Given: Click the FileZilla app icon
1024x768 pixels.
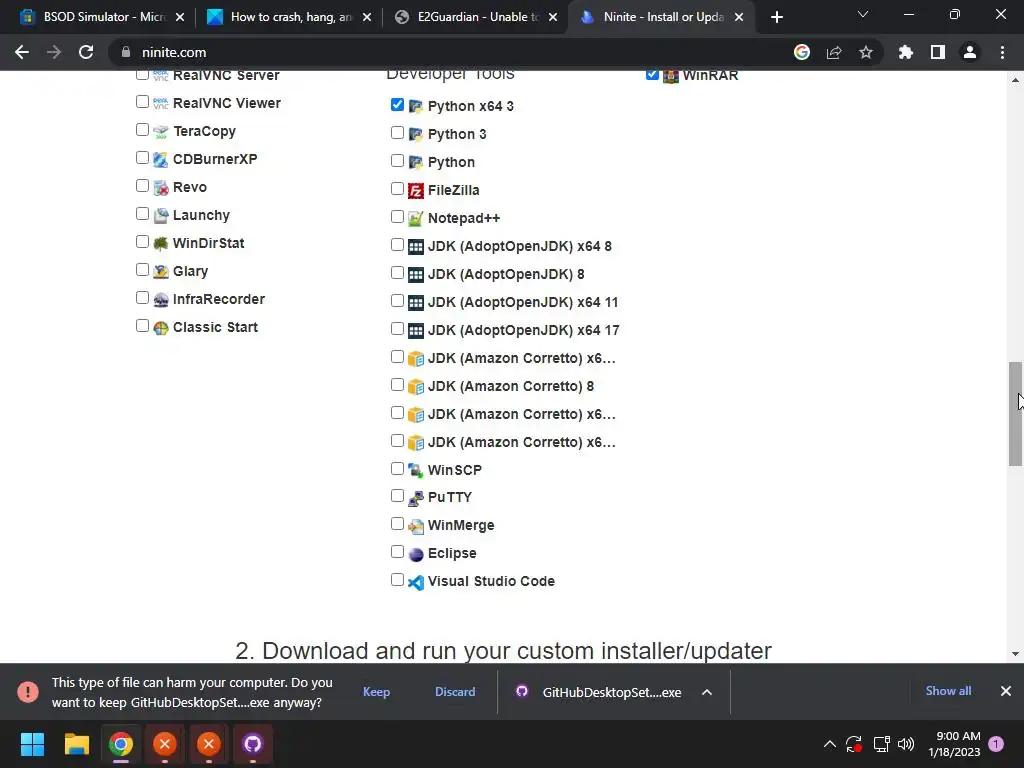Looking at the screenshot, I should pyautogui.click(x=416, y=191).
